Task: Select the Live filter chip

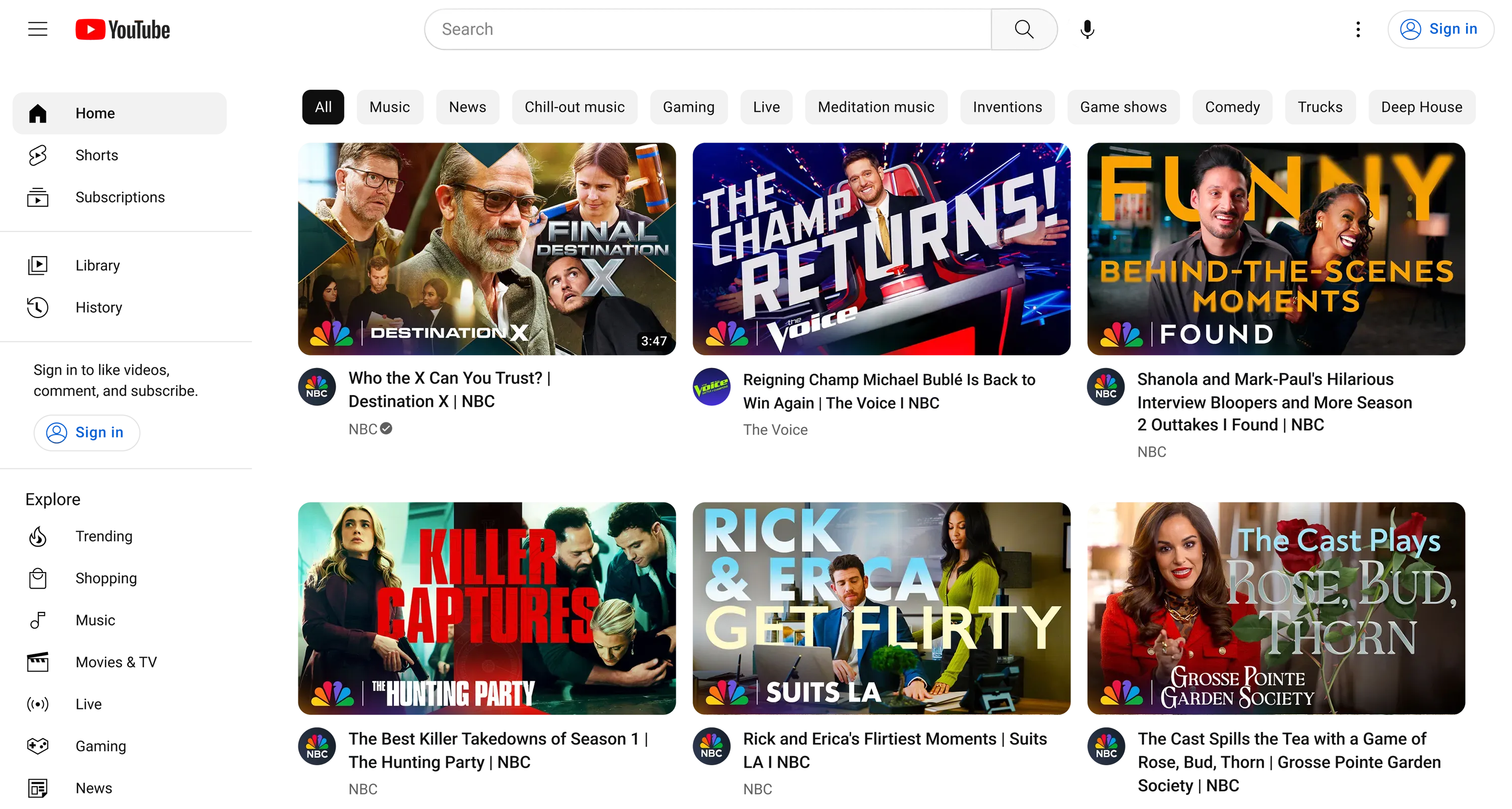Action: (766, 107)
